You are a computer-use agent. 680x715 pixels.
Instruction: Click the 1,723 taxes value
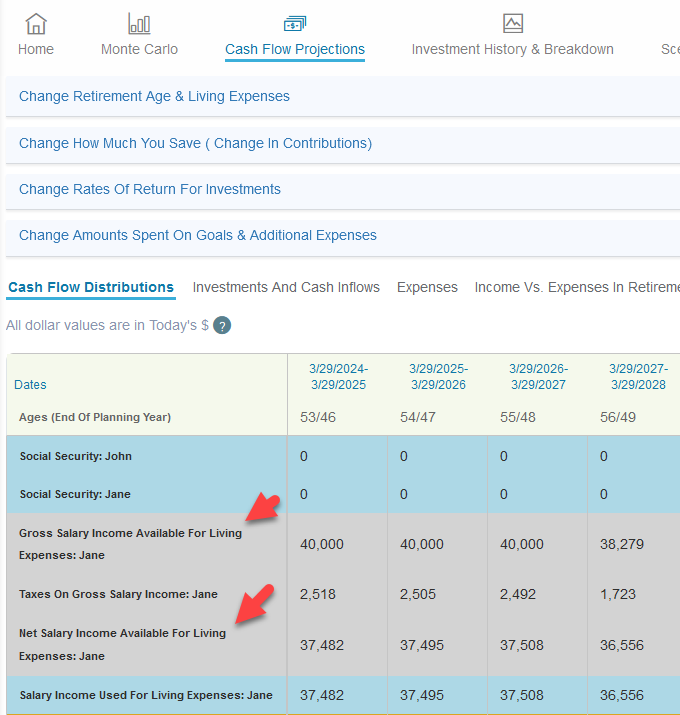(x=618, y=594)
